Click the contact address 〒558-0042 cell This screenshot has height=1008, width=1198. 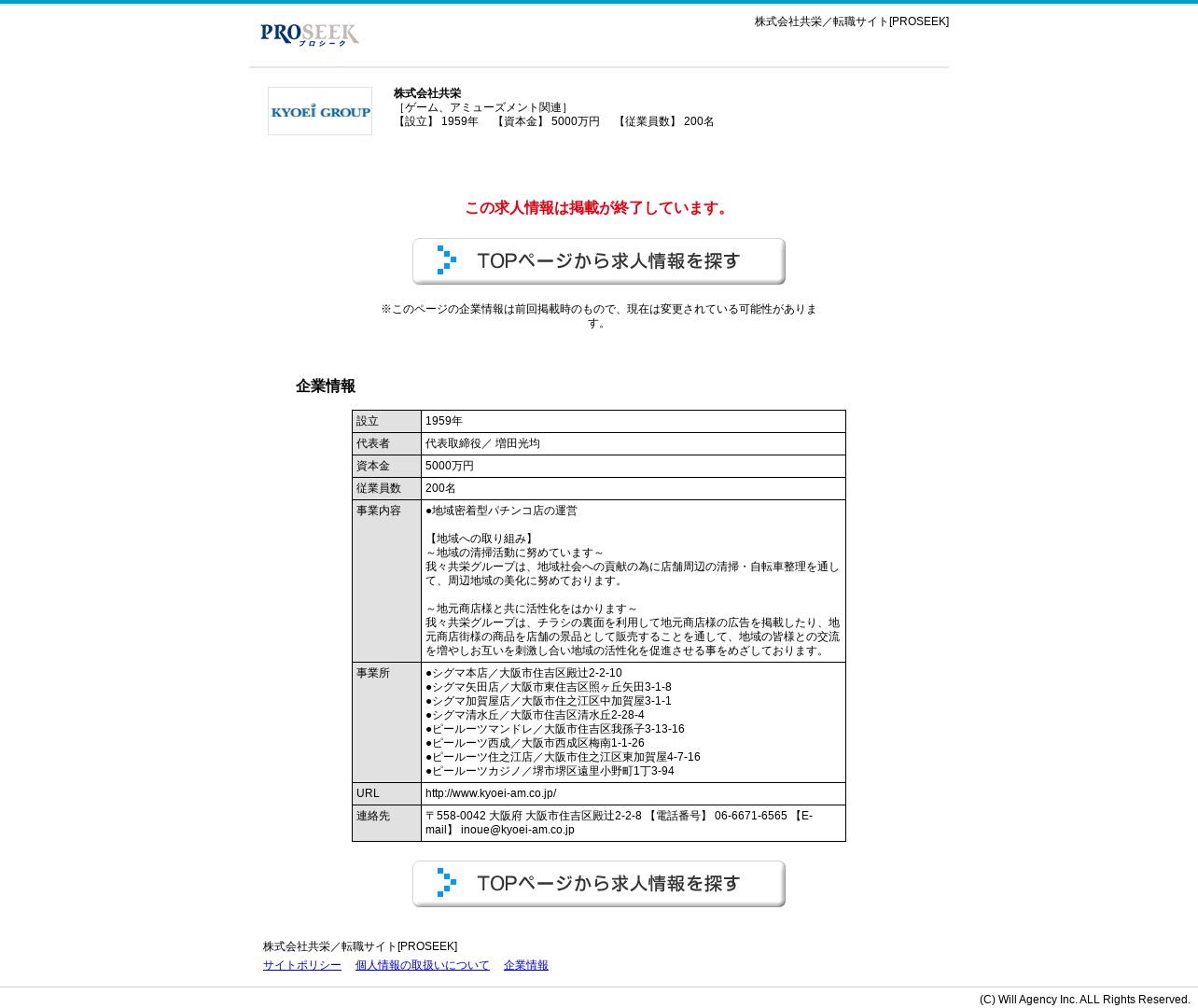click(634, 823)
